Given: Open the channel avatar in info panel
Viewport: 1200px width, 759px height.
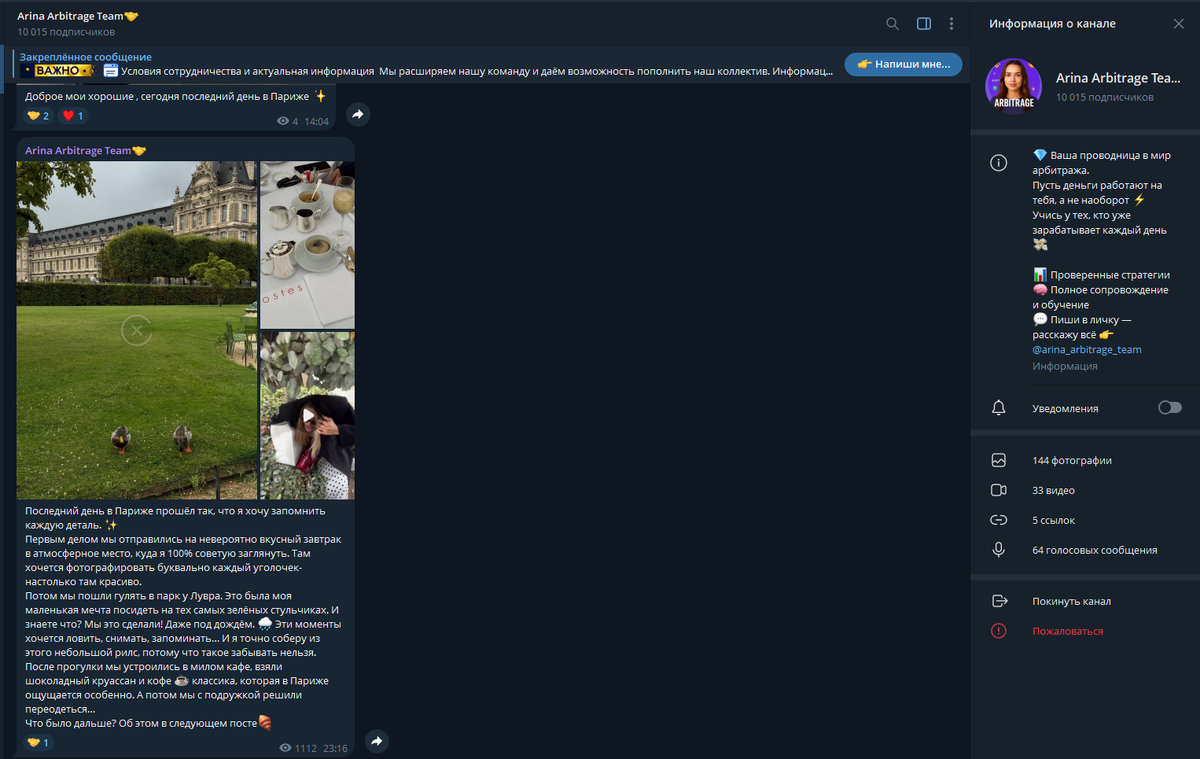Looking at the screenshot, I should pos(1014,86).
